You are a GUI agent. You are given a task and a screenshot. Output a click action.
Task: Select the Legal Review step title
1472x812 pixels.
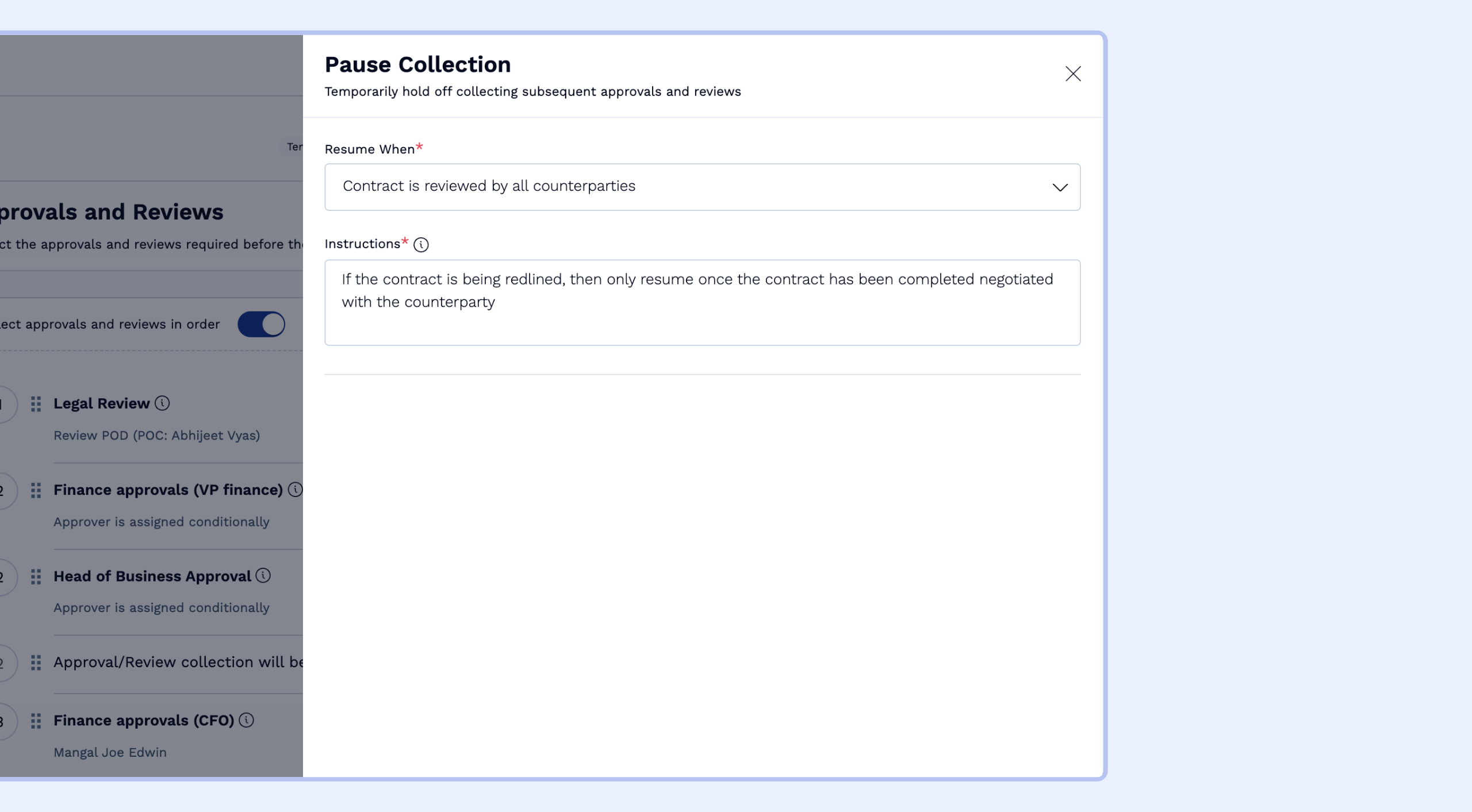click(x=101, y=404)
